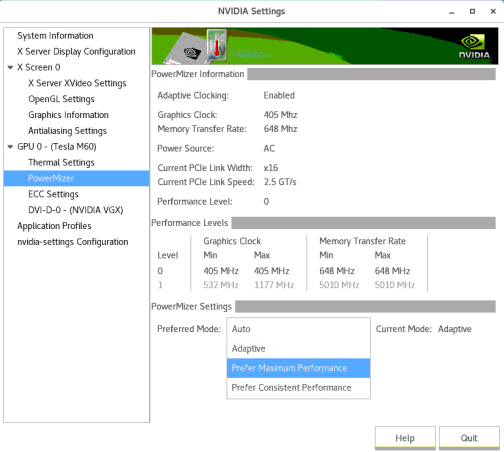Choose Auto preferred mode option

298,329
